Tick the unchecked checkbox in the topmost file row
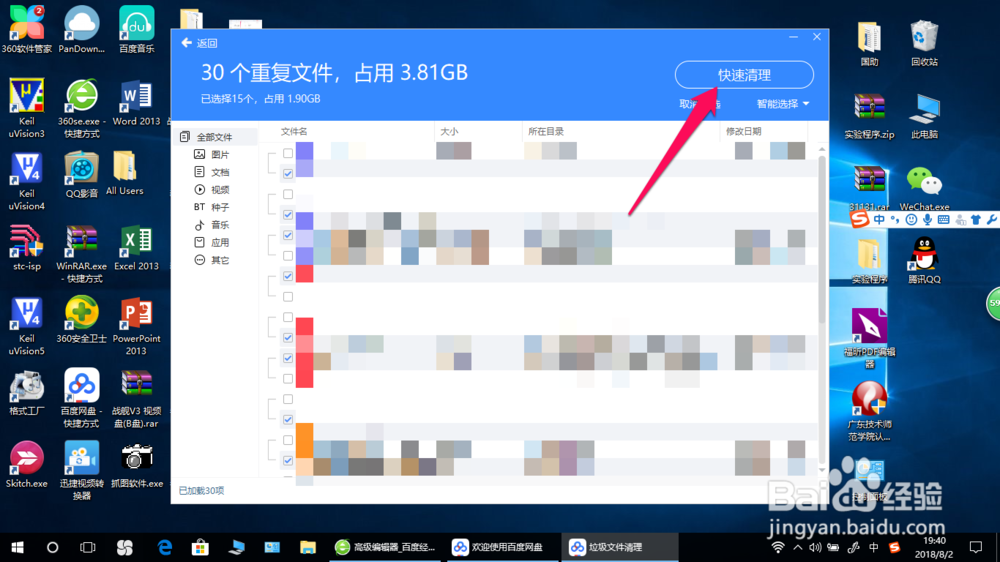Viewport: 1000px width, 562px height. click(288, 153)
